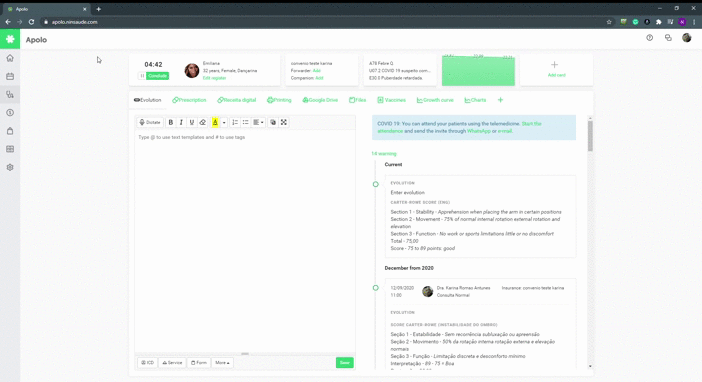Screen dimensions: 702x382
Task: Open calendar icon in left sidebar
Action: (x=10, y=76)
